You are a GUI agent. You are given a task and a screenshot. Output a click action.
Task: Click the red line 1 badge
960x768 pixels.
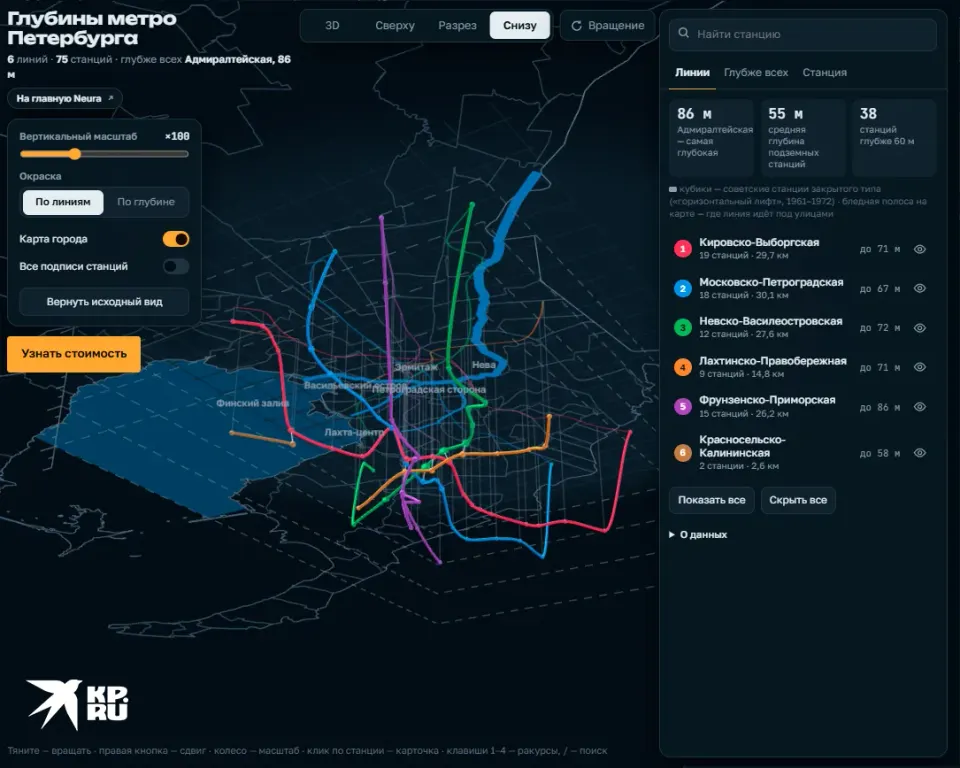point(683,249)
